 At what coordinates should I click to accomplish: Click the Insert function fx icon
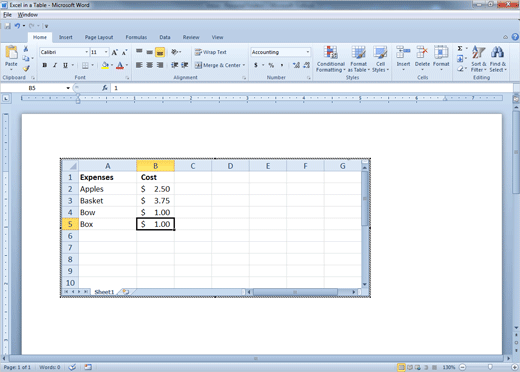click(105, 88)
